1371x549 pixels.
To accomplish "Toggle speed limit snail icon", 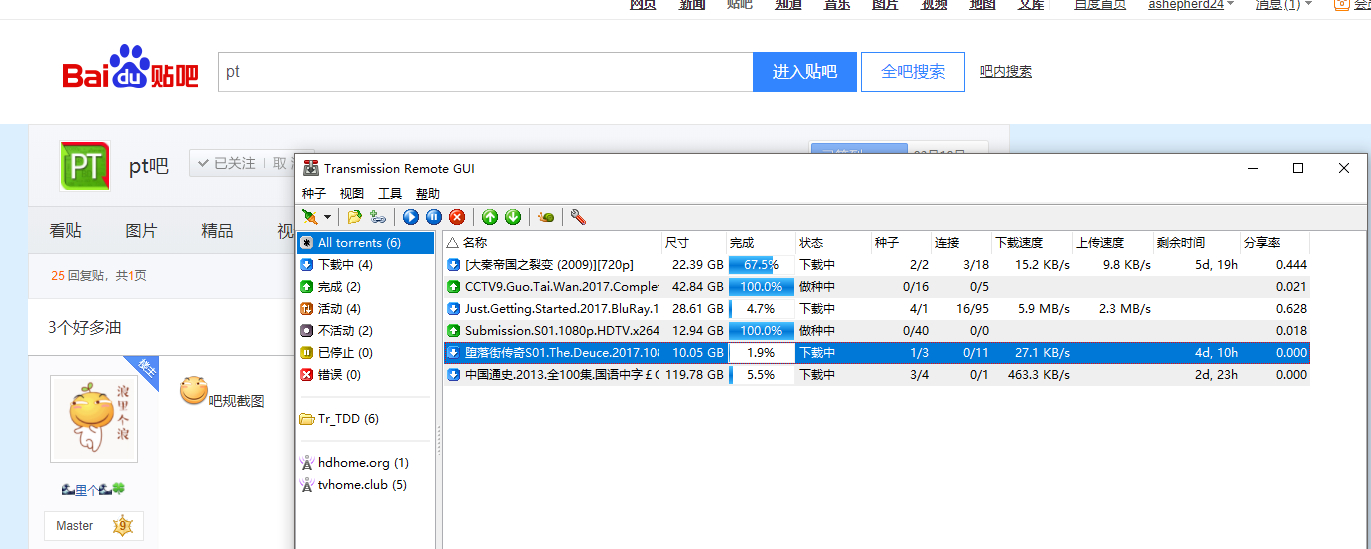I will pyautogui.click(x=545, y=216).
